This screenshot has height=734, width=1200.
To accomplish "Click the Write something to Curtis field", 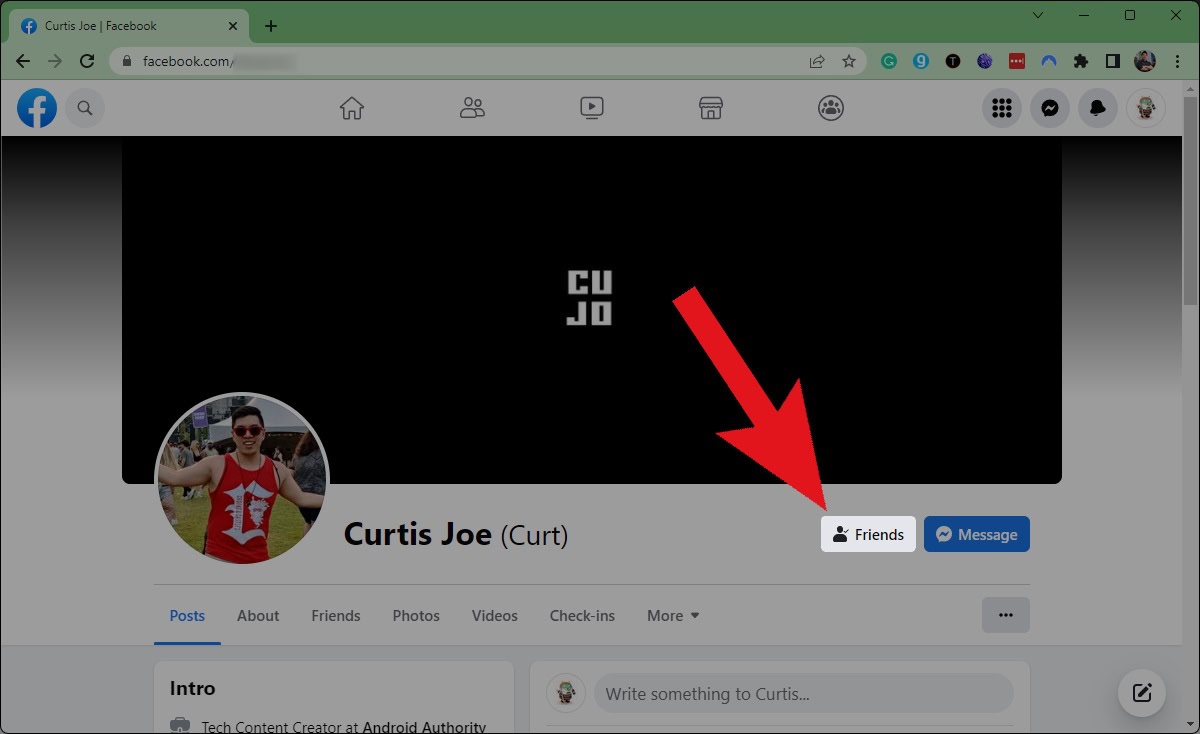I will (x=803, y=693).
